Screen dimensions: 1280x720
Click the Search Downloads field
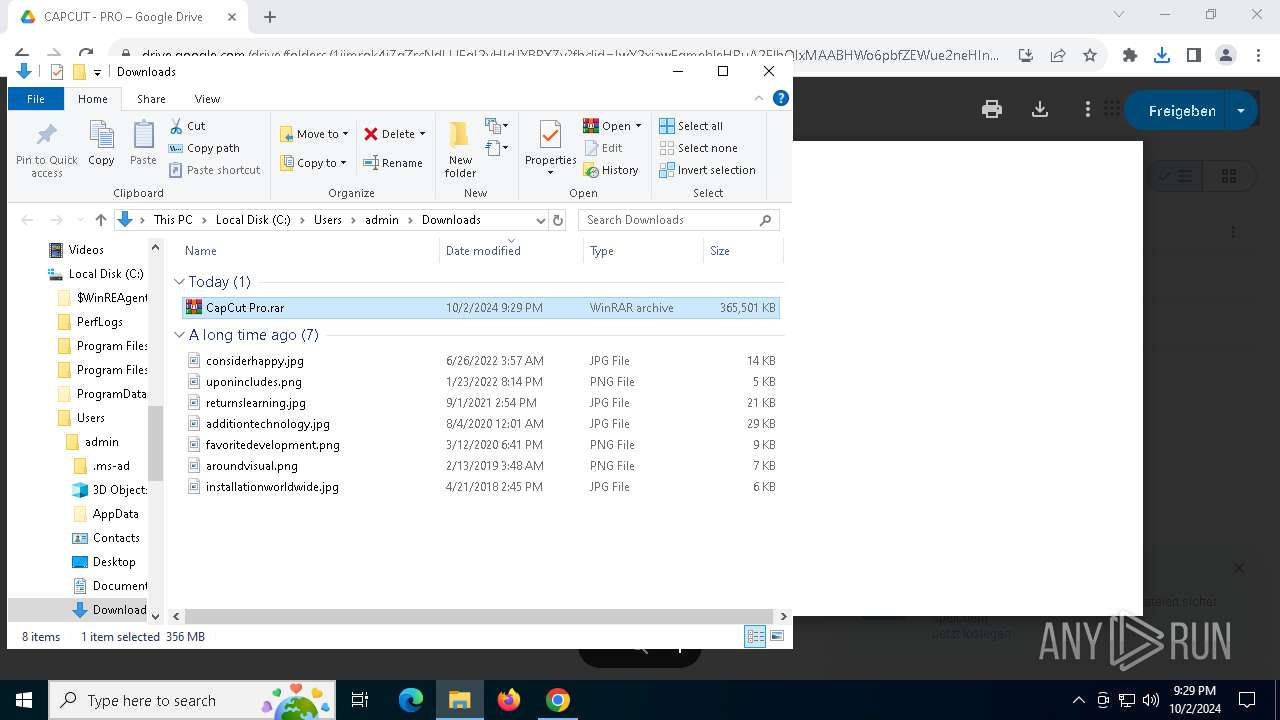(x=678, y=220)
